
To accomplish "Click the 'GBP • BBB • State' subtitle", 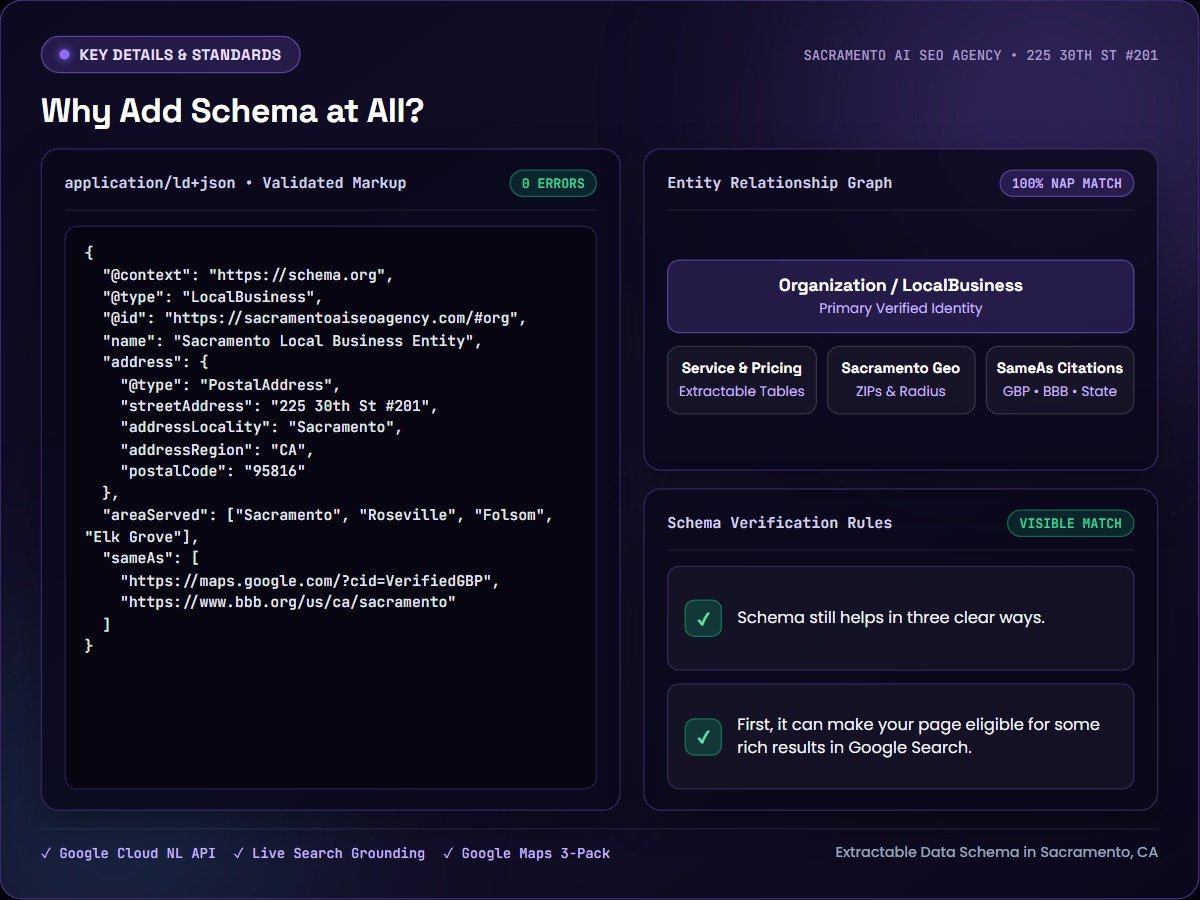I will click(1059, 391).
